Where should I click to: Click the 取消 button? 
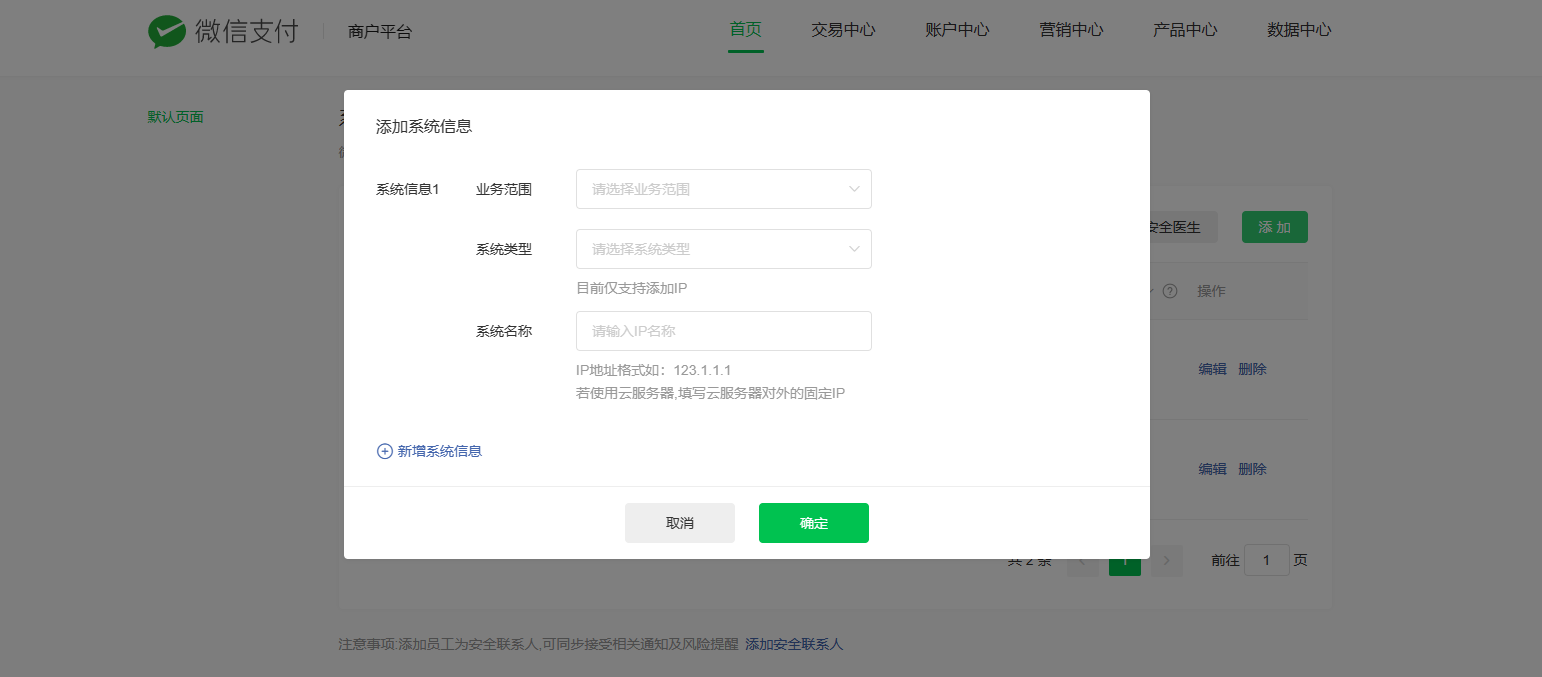pyautogui.click(x=679, y=523)
